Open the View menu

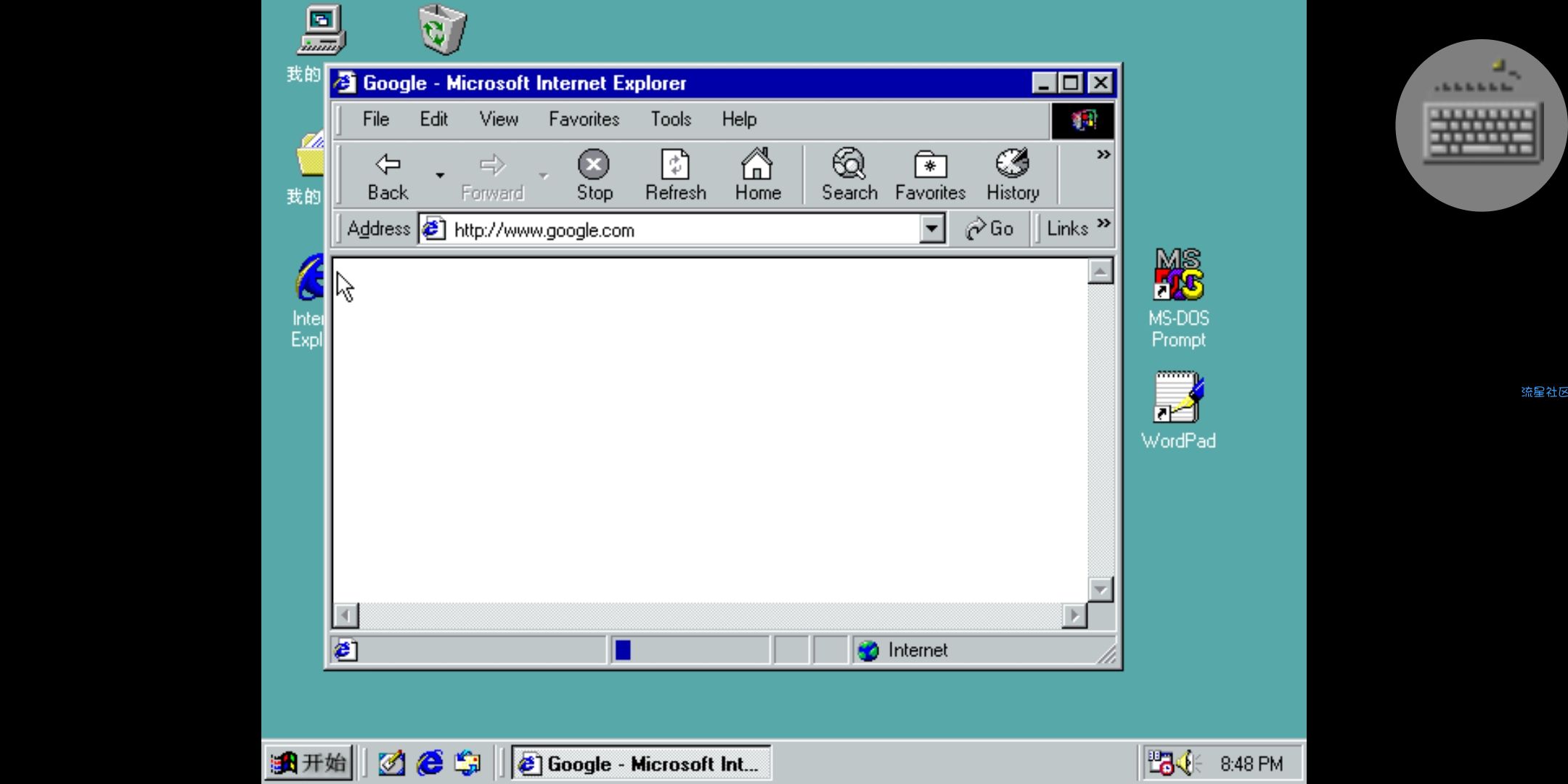pos(499,119)
